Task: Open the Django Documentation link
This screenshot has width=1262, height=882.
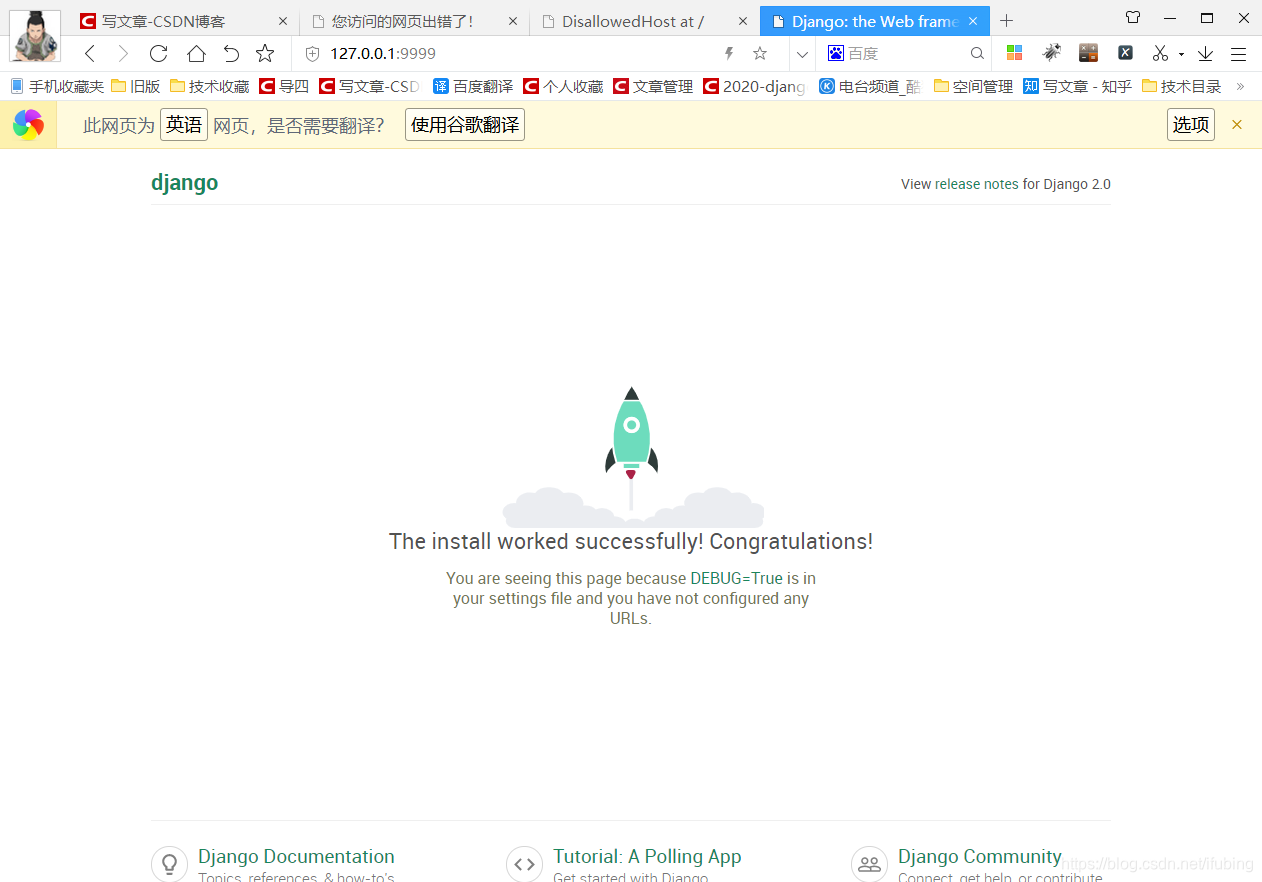Action: pyautogui.click(x=296, y=857)
